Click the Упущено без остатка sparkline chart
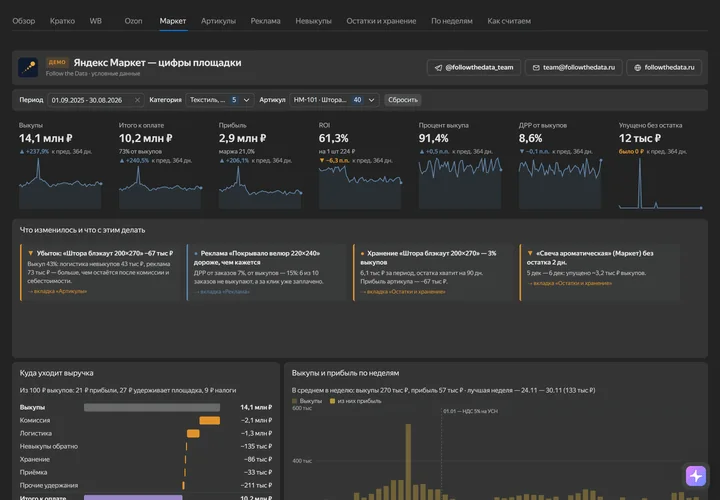Image resolution: width=720 pixels, height=500 pixels. click(x=660, y=183)
